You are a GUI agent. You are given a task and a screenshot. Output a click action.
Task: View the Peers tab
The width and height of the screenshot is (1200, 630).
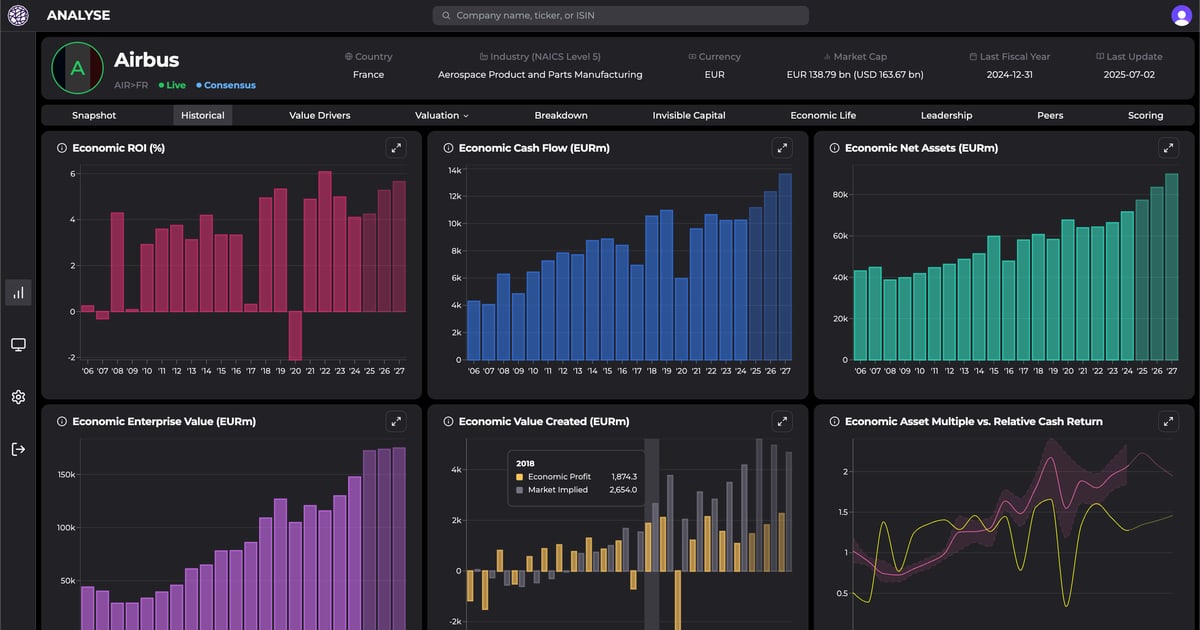pyautogui.click(x=1050, y=116)
